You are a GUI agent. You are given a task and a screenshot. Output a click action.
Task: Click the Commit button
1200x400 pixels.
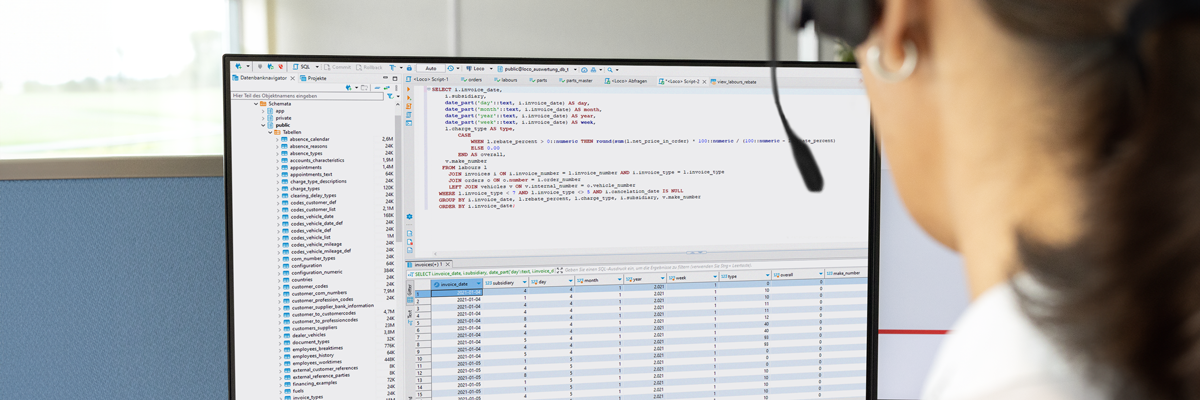(x=340, y=67)
